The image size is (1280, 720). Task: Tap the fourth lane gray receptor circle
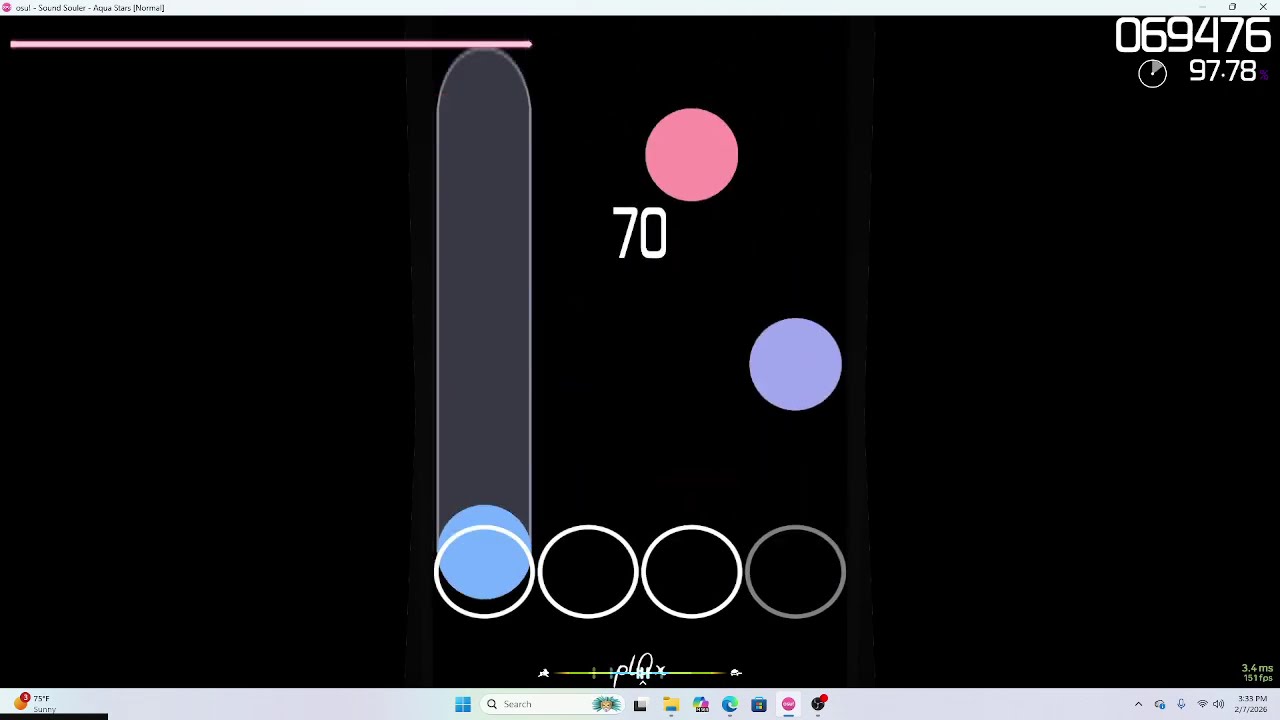coord(796,571)
